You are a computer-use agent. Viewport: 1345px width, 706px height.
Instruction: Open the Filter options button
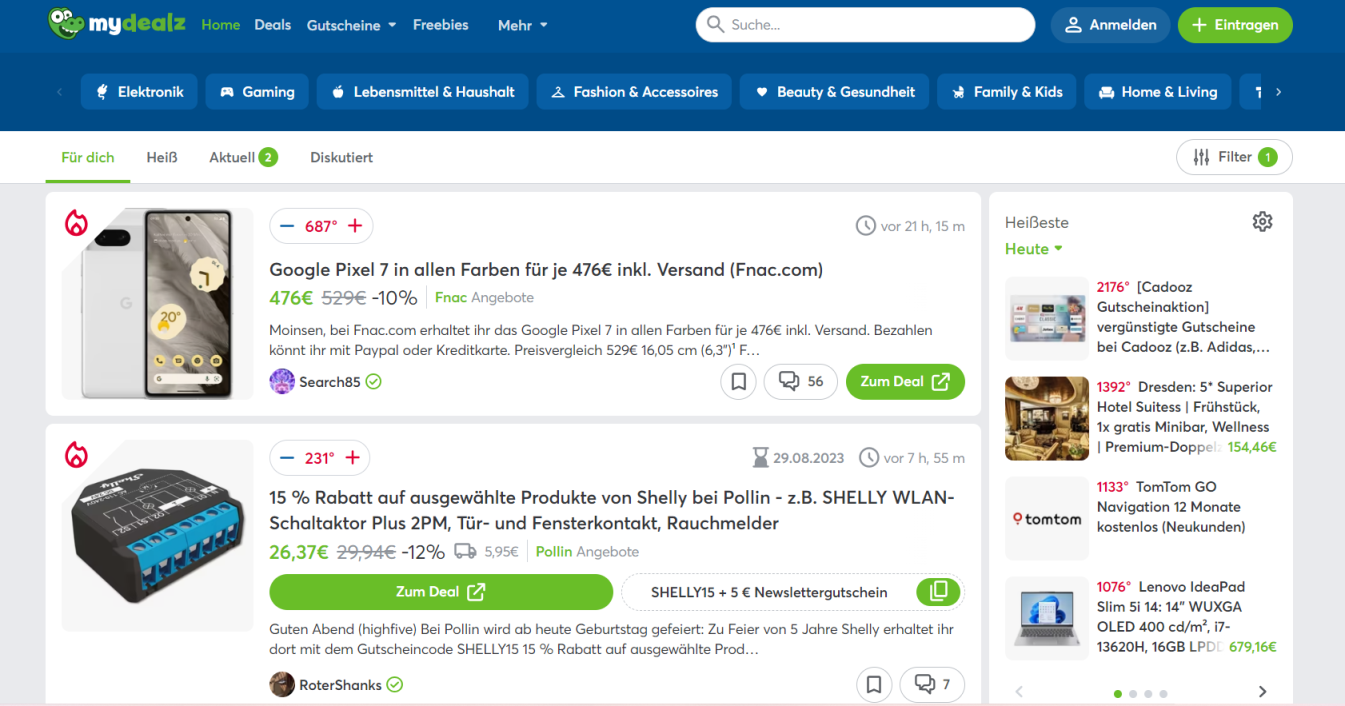1234,157
